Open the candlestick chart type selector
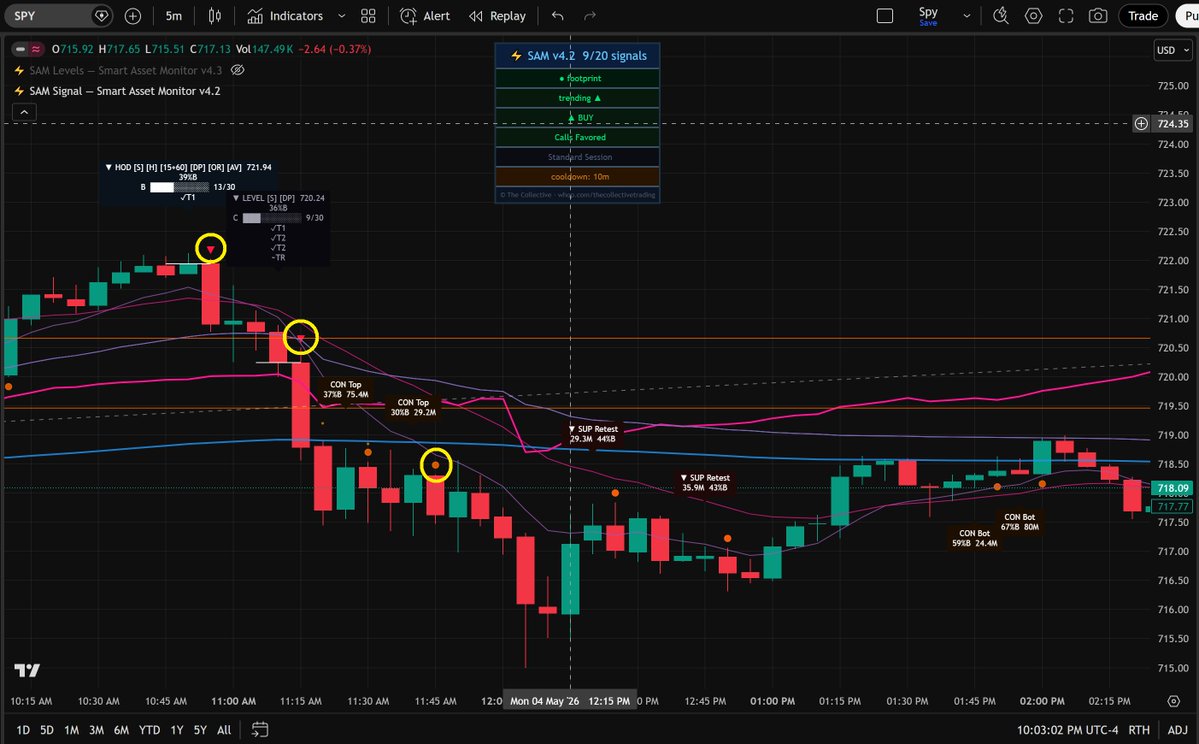The image size is (1199, 744). click(x=215, y=15)
